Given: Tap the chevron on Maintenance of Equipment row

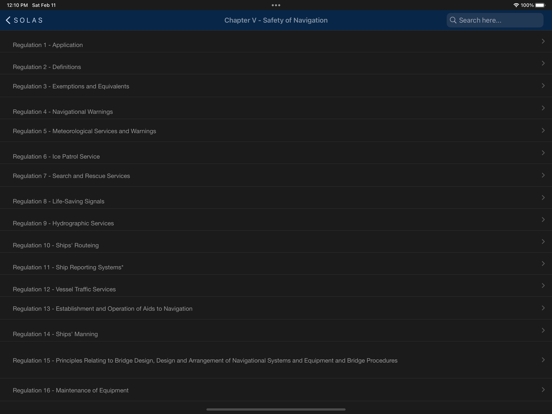Looking at the screenshot, I should pos(543,389).
